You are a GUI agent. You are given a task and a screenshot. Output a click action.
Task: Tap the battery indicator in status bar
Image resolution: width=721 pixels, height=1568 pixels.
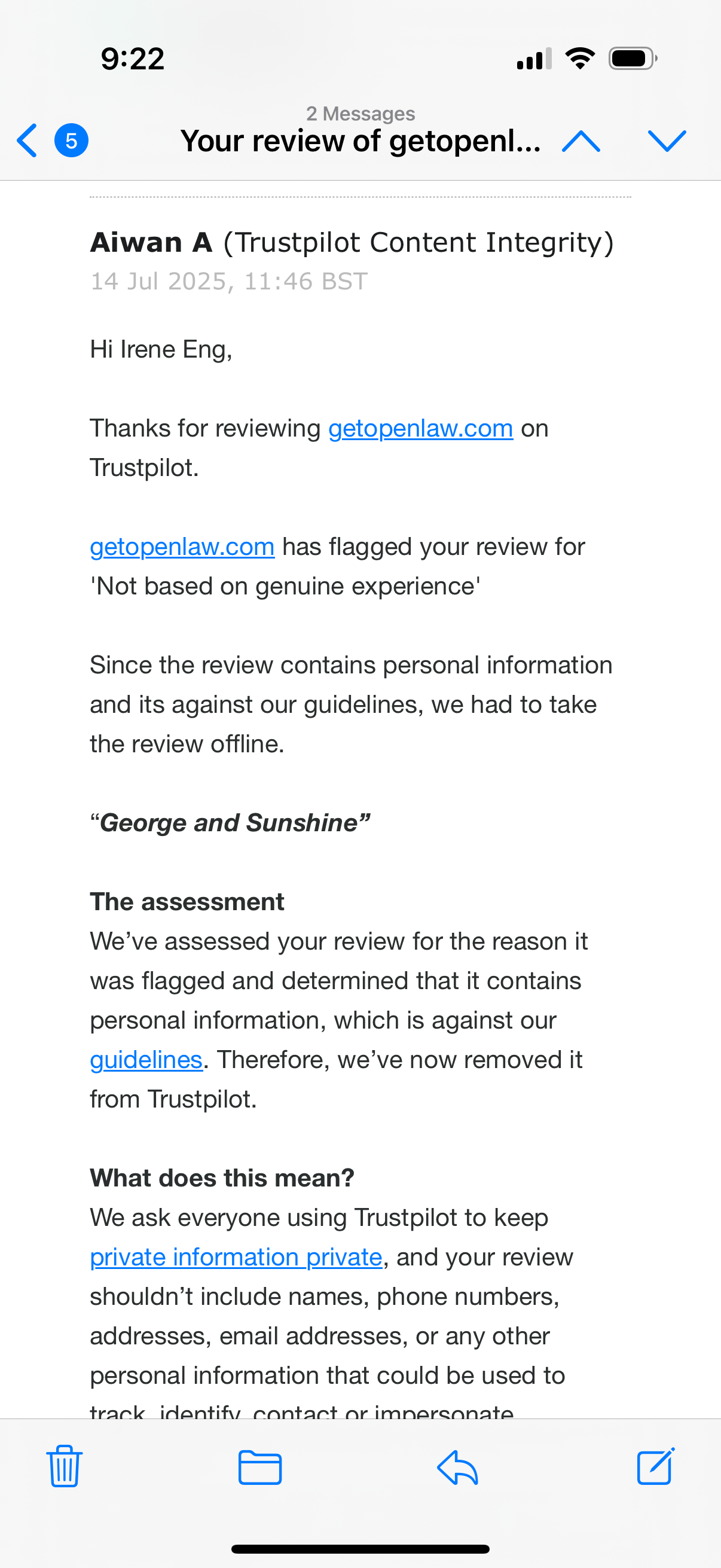tap(632, 59)
